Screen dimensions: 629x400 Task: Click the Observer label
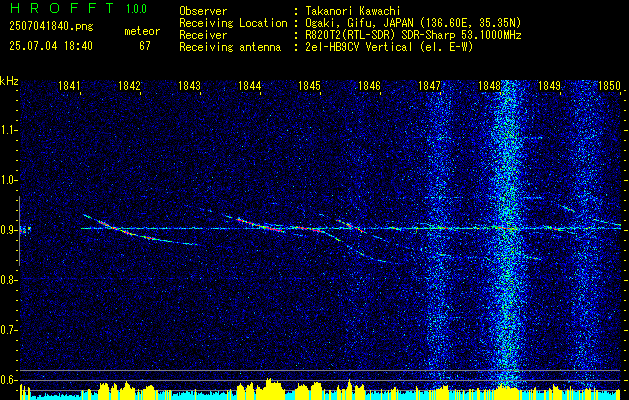tap(203, 11)
